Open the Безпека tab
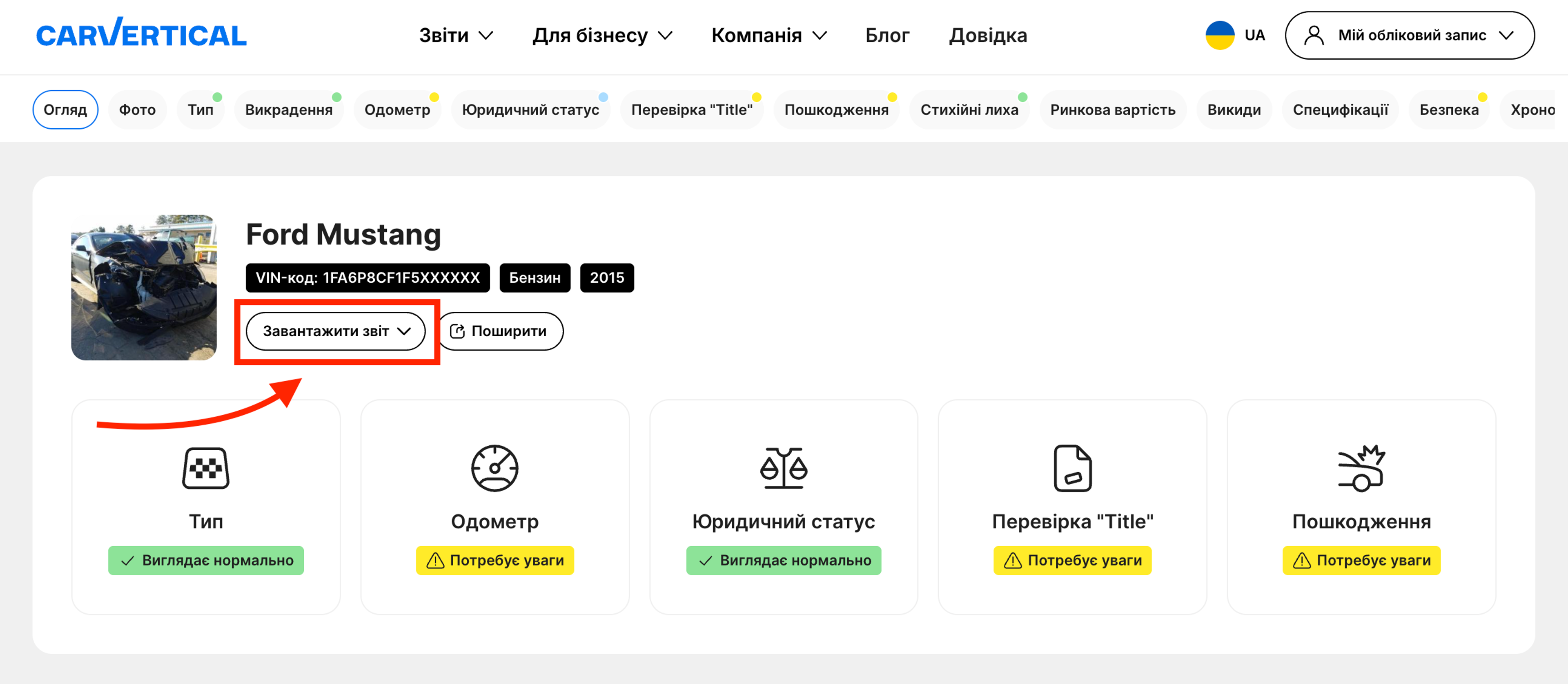Screen dimensions: 1568x684 click(x=1449, y=110)
